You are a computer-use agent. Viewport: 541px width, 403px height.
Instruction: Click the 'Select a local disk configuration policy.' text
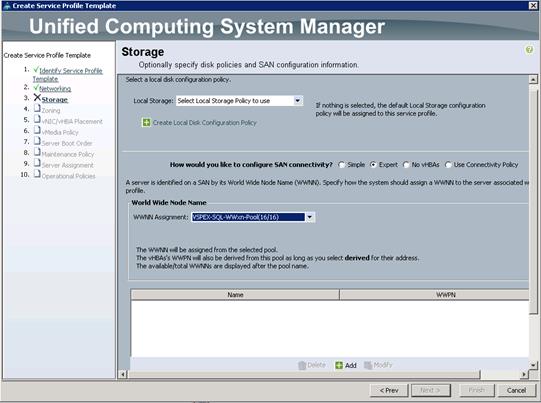(x=178, y=80)
